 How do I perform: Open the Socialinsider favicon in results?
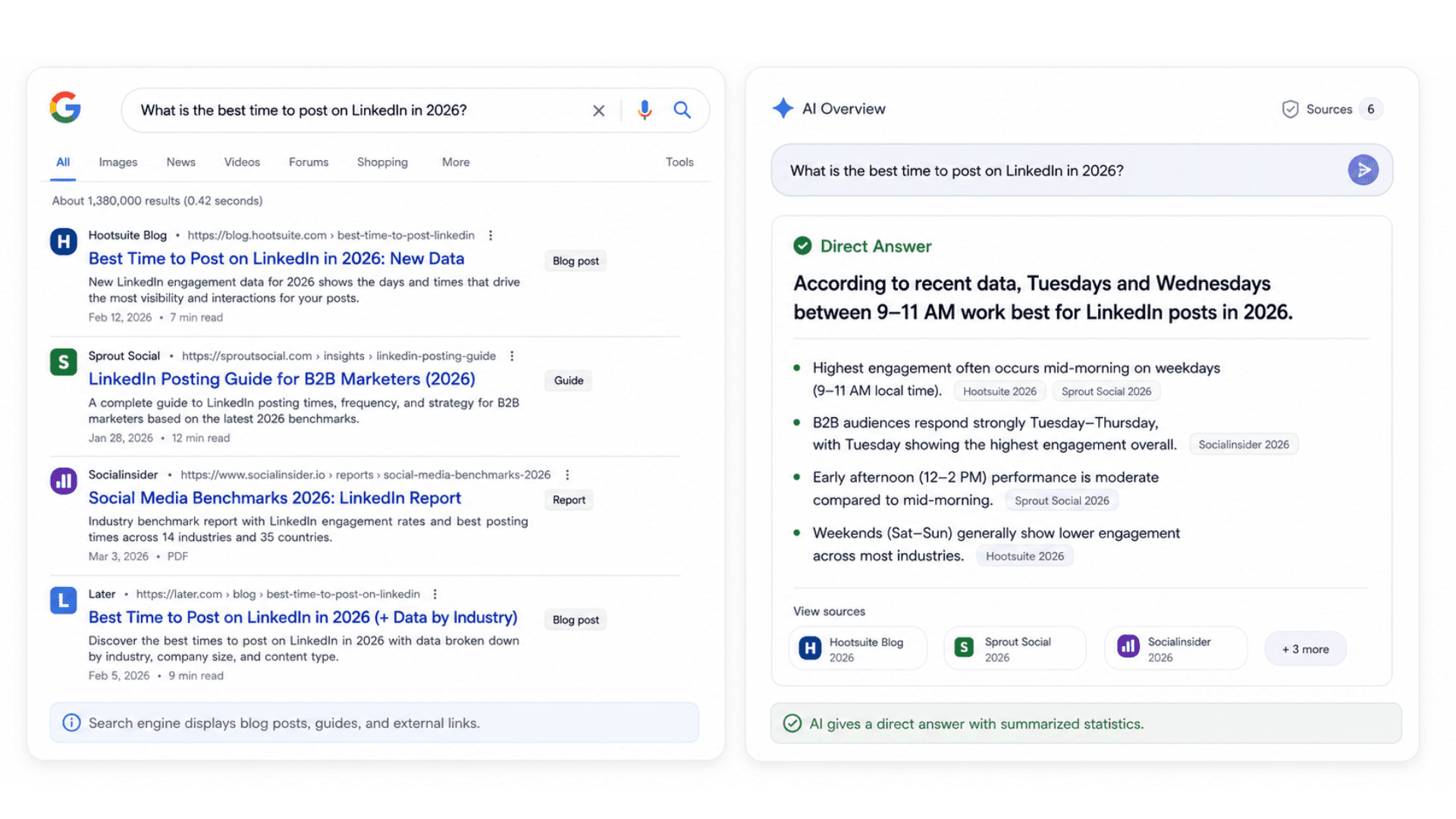[64, 481]
